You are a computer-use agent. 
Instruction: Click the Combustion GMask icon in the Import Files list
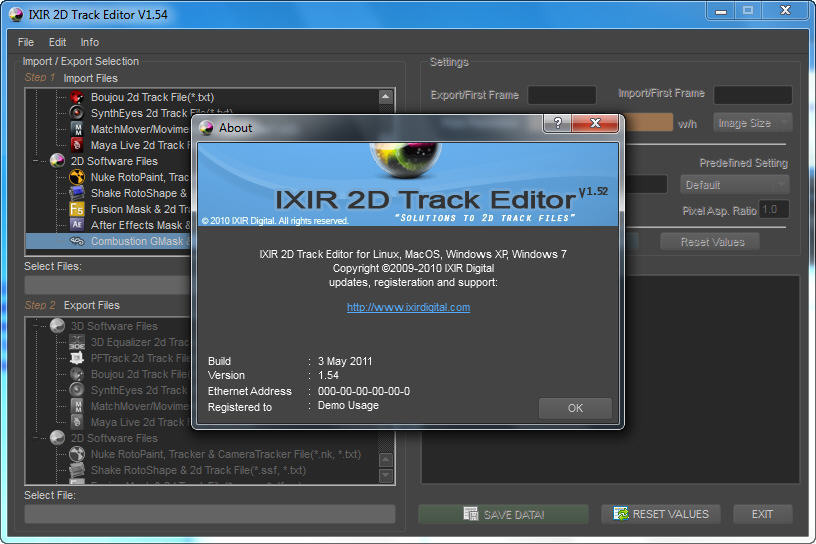tap(77, 241)
